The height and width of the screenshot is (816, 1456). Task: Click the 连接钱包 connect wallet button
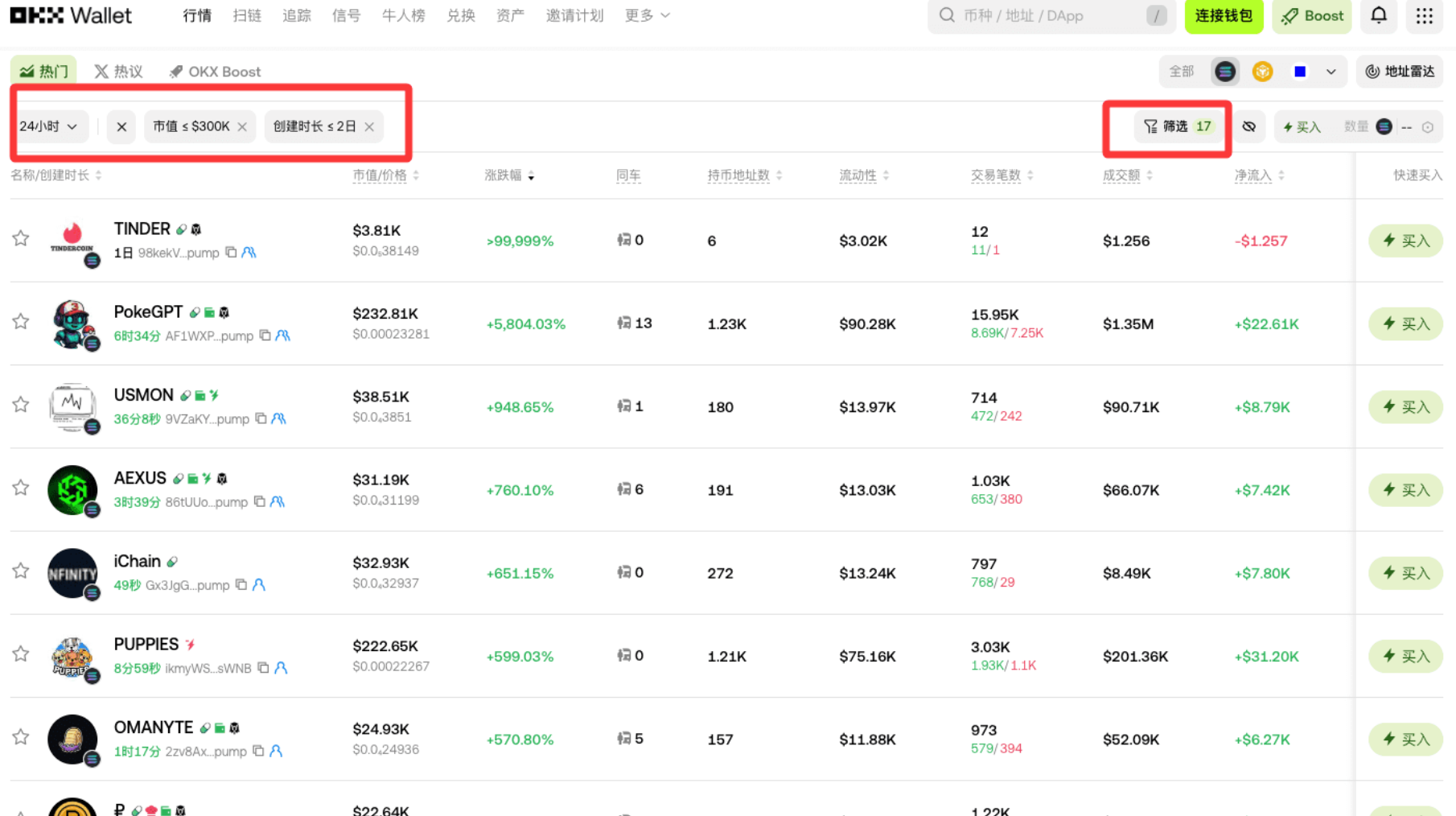1223,15
